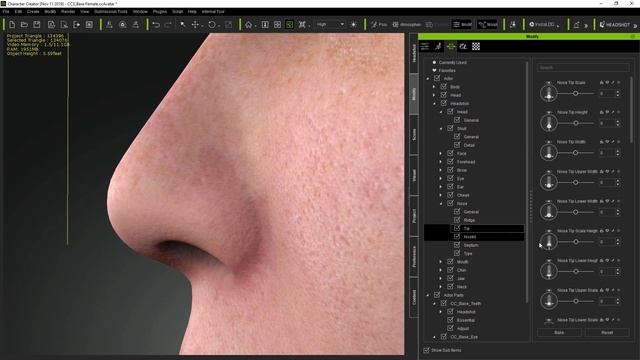Open a project with the folder icon
This screenshot has width=640, height=360.
tap(24, 24)
